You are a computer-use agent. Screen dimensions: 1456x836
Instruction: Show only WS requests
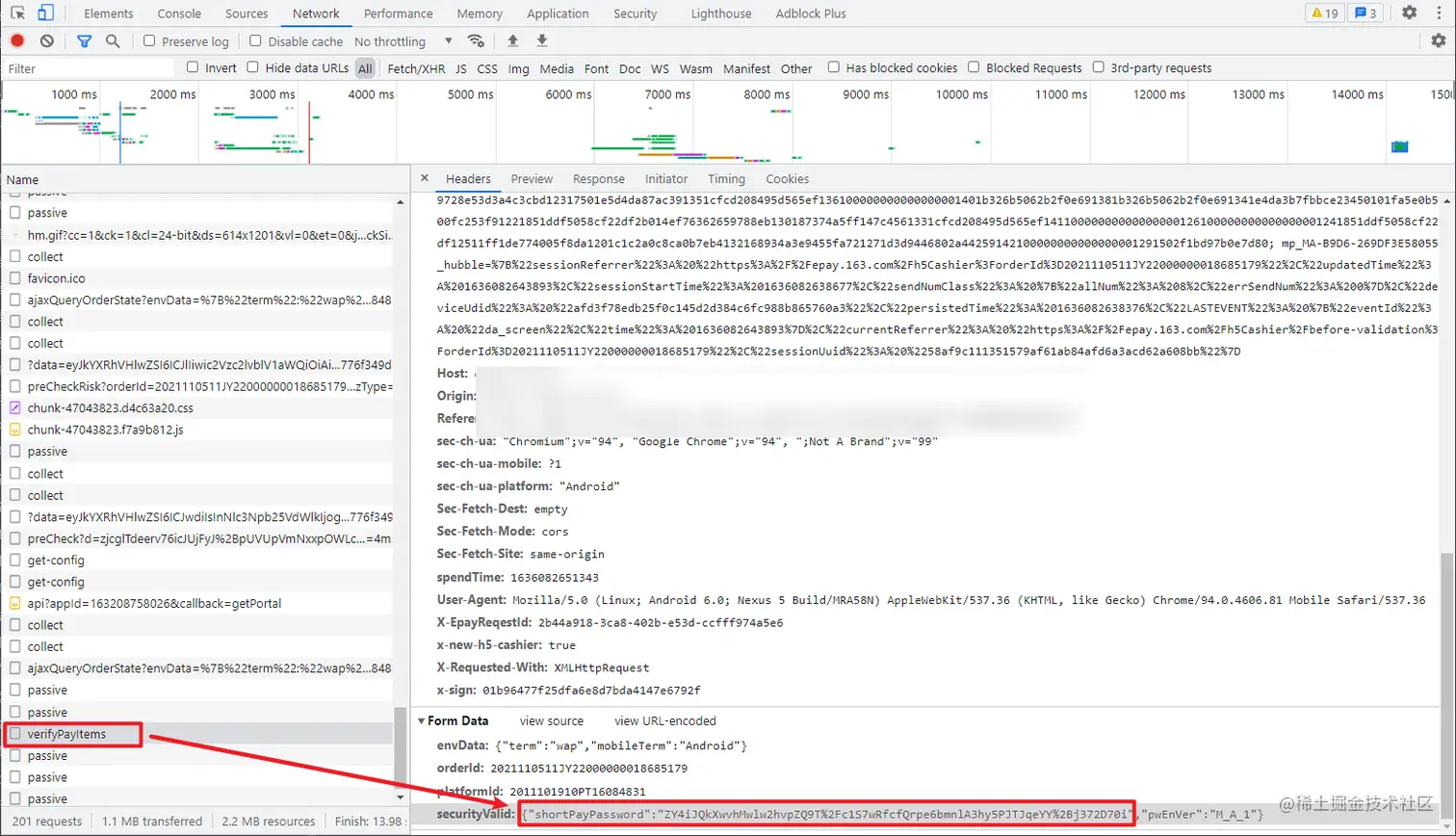660,68
